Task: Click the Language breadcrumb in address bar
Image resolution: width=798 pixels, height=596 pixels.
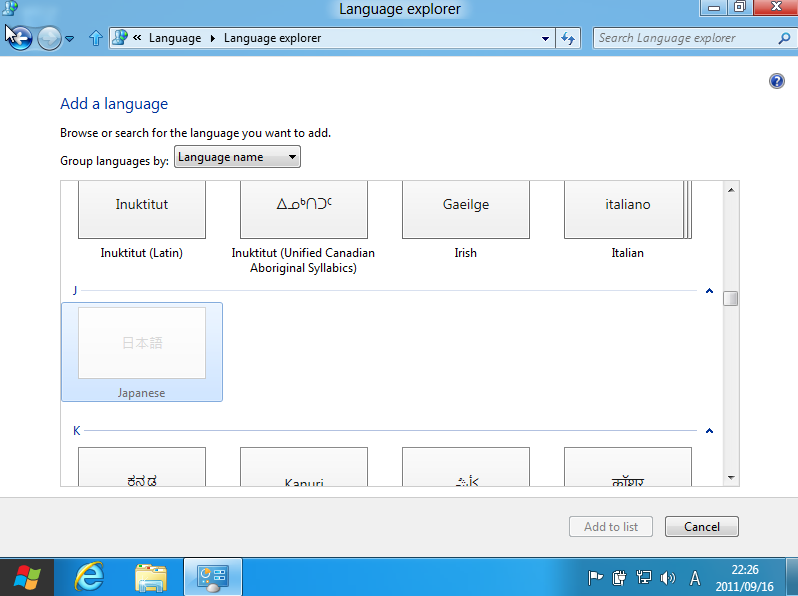Action: [x=174, y=39]
